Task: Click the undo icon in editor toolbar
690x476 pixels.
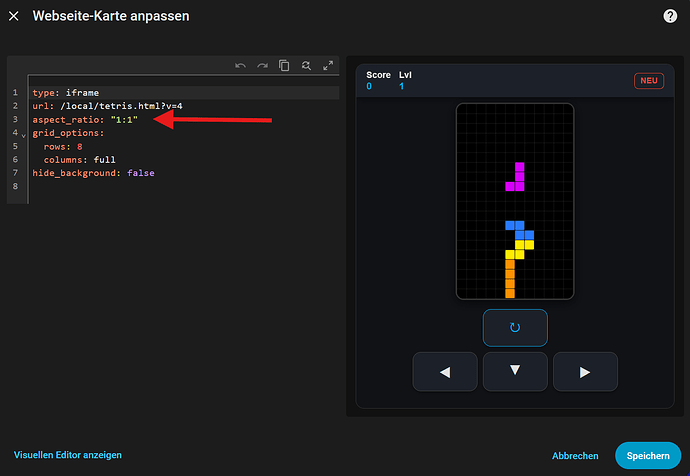Action: point(240,66)
